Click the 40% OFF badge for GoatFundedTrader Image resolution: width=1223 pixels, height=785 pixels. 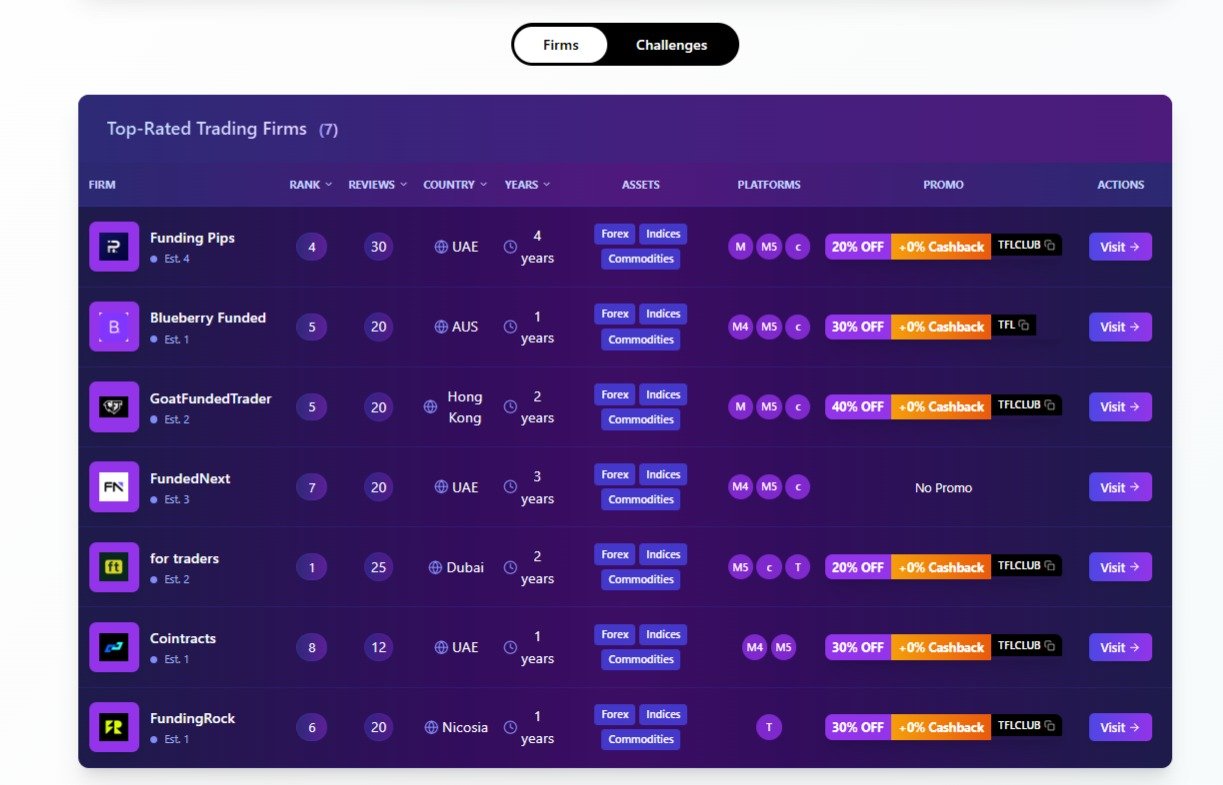[858, 407]
